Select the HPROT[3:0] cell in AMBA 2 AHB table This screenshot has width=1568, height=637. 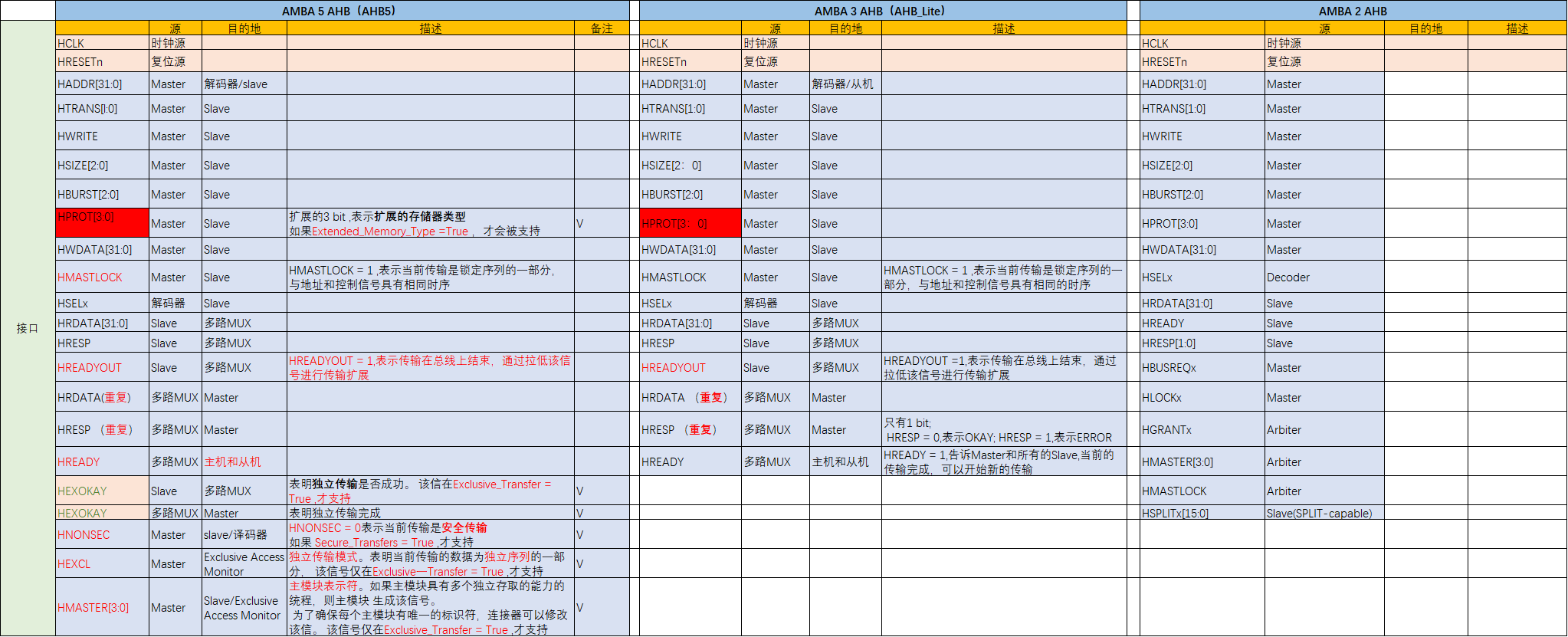point(1202,223)
